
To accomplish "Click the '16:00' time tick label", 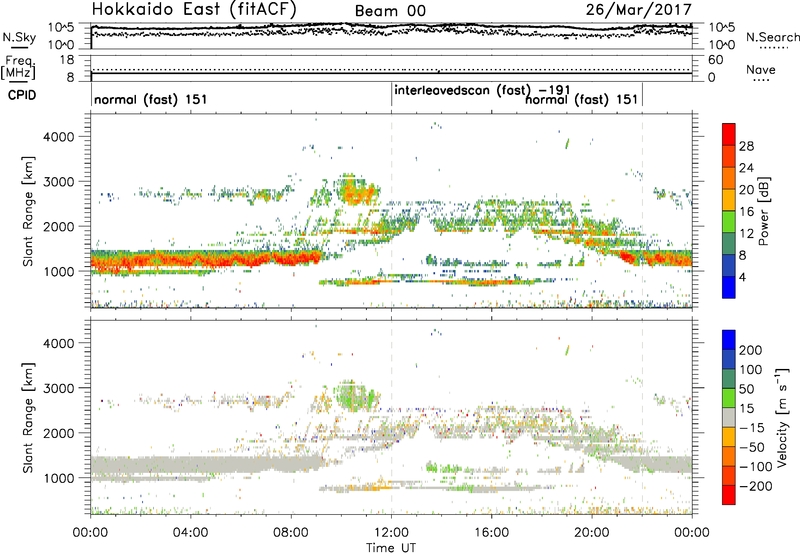I will 491,533.
